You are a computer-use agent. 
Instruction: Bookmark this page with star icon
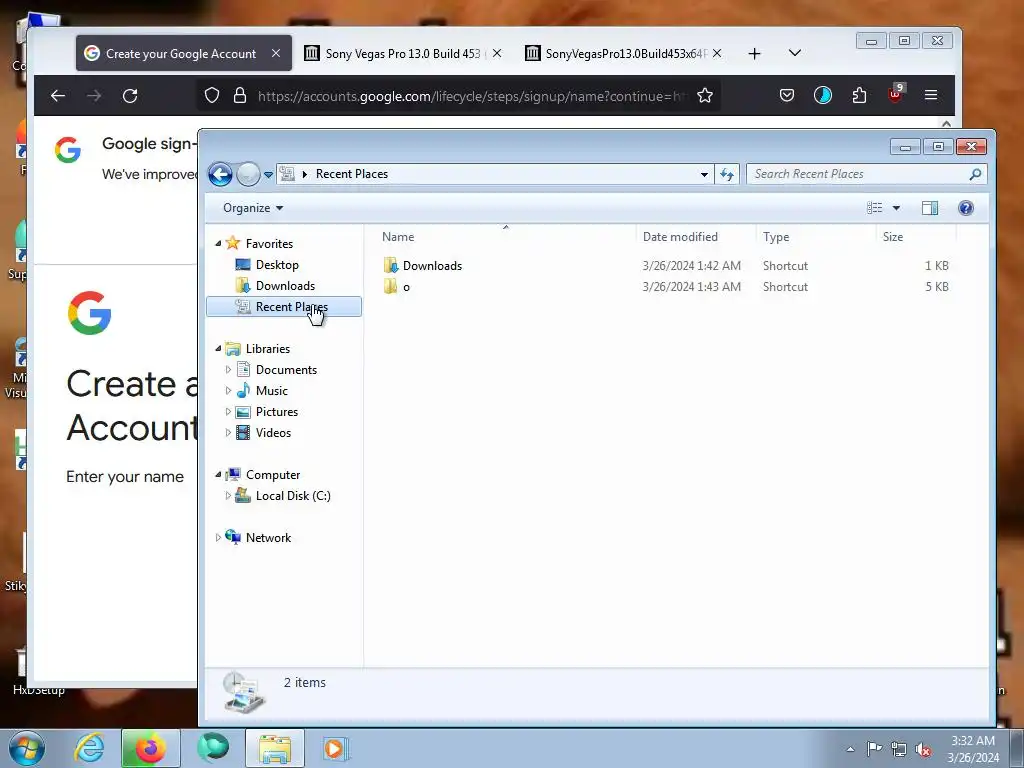[705, 96]
